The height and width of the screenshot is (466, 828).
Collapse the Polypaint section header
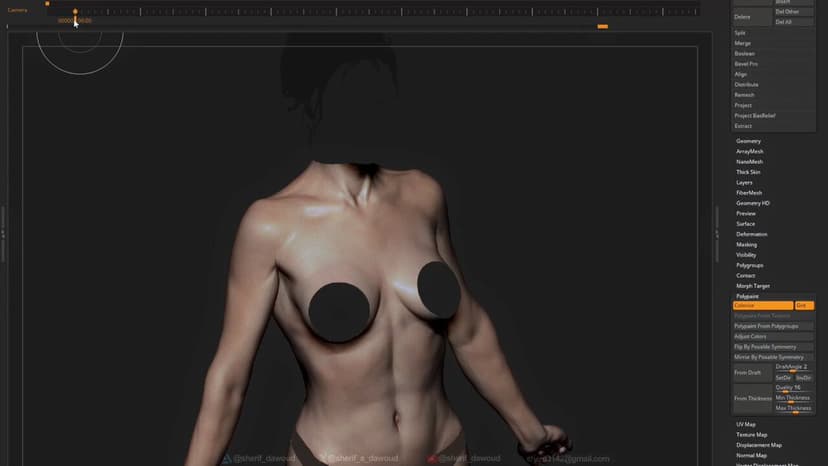coord(748,296)
